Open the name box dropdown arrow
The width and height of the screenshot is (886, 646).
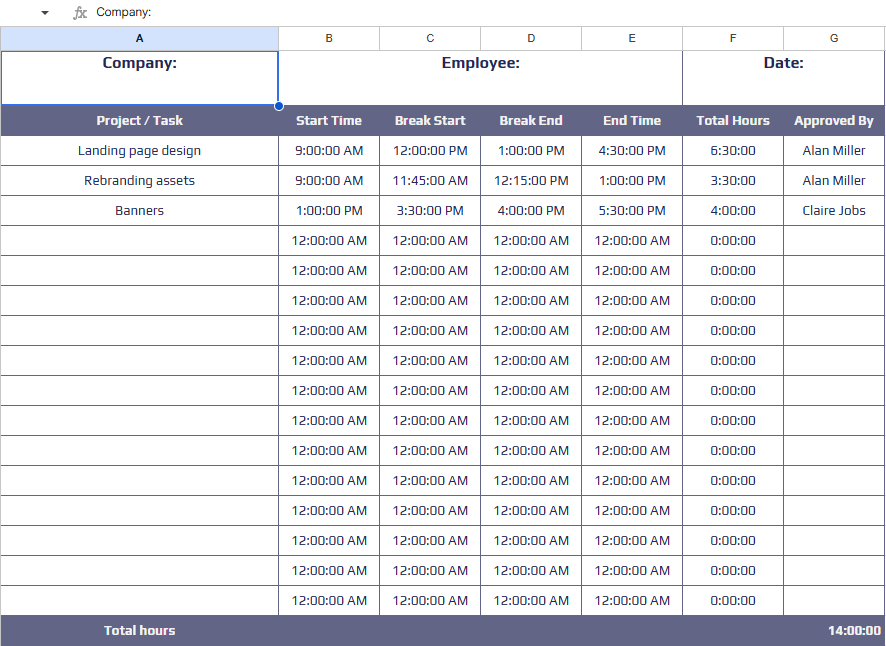(44, 13)
